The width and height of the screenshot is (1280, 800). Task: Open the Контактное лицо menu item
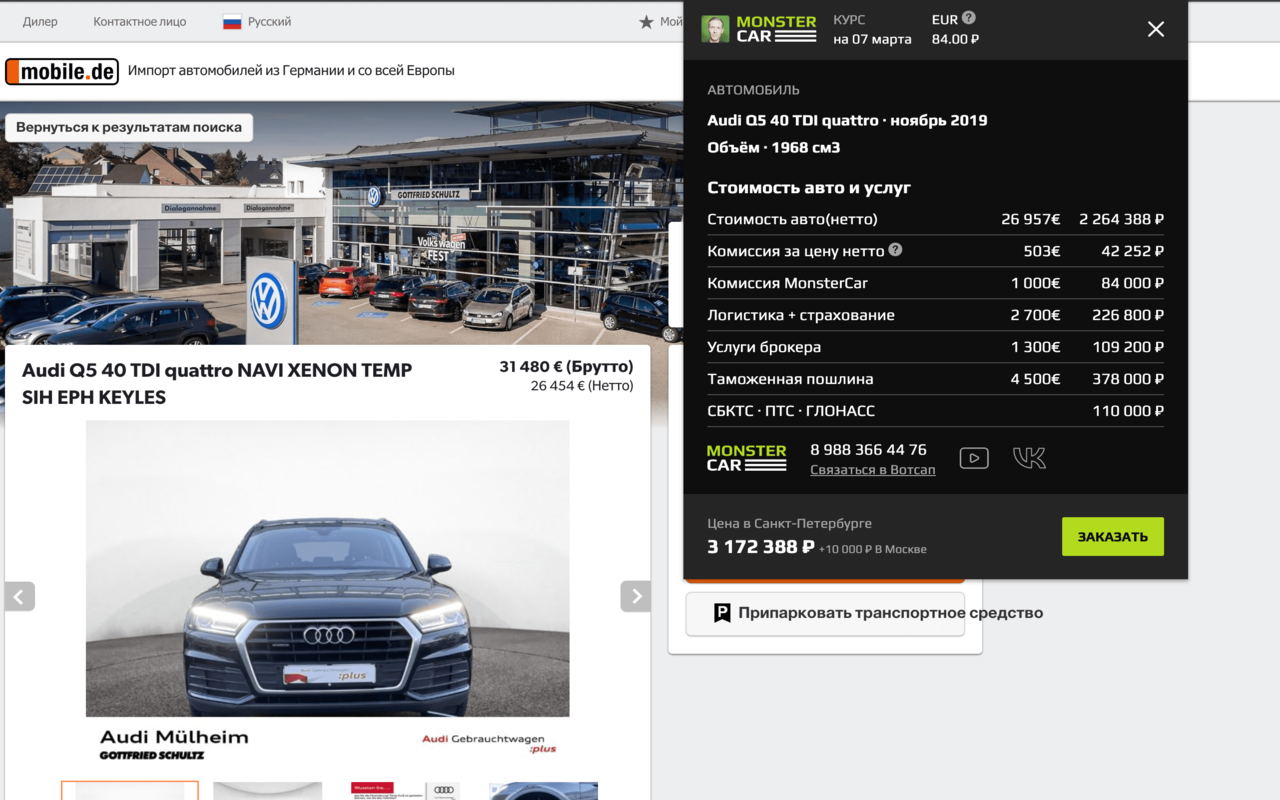point(140,22)
